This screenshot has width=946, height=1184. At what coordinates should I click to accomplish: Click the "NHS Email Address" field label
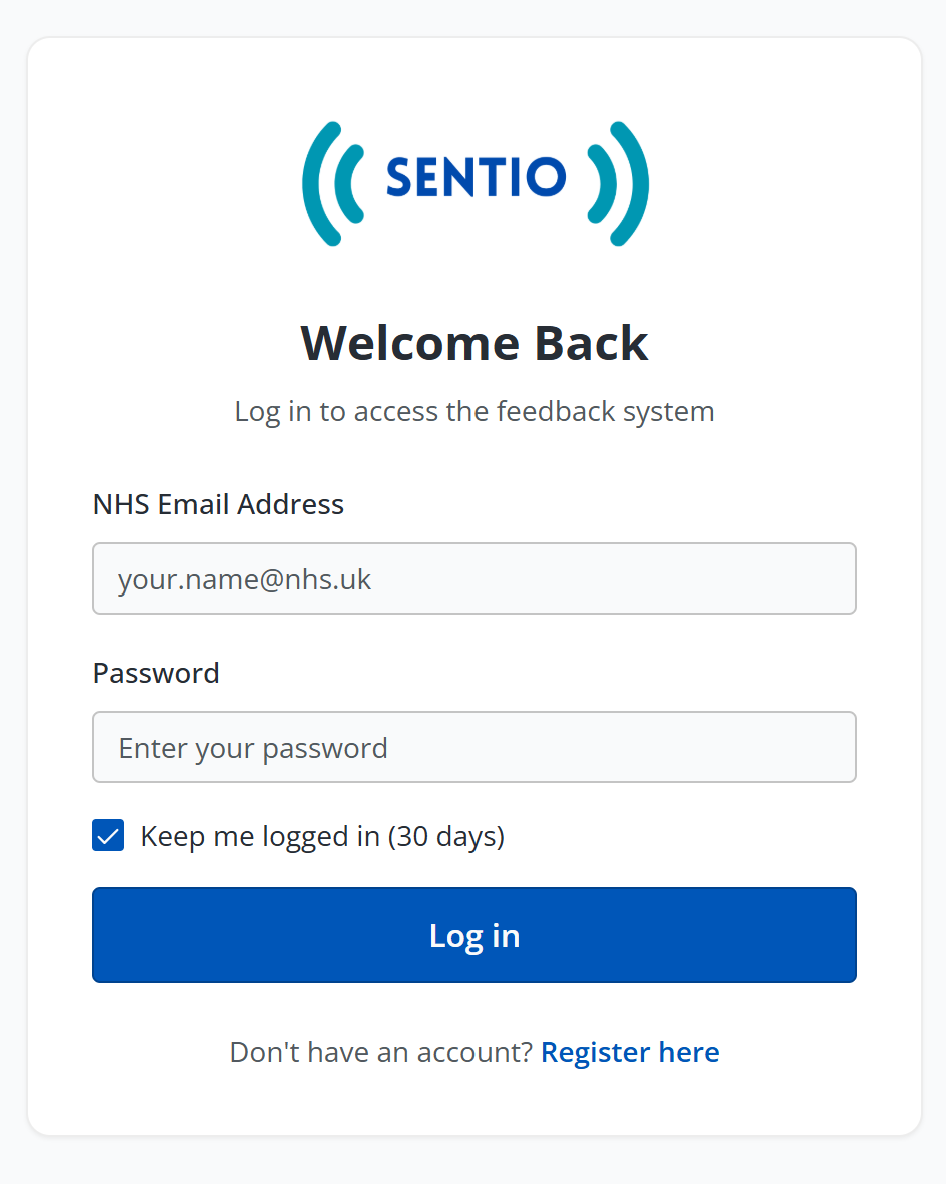tap(218, 504)
